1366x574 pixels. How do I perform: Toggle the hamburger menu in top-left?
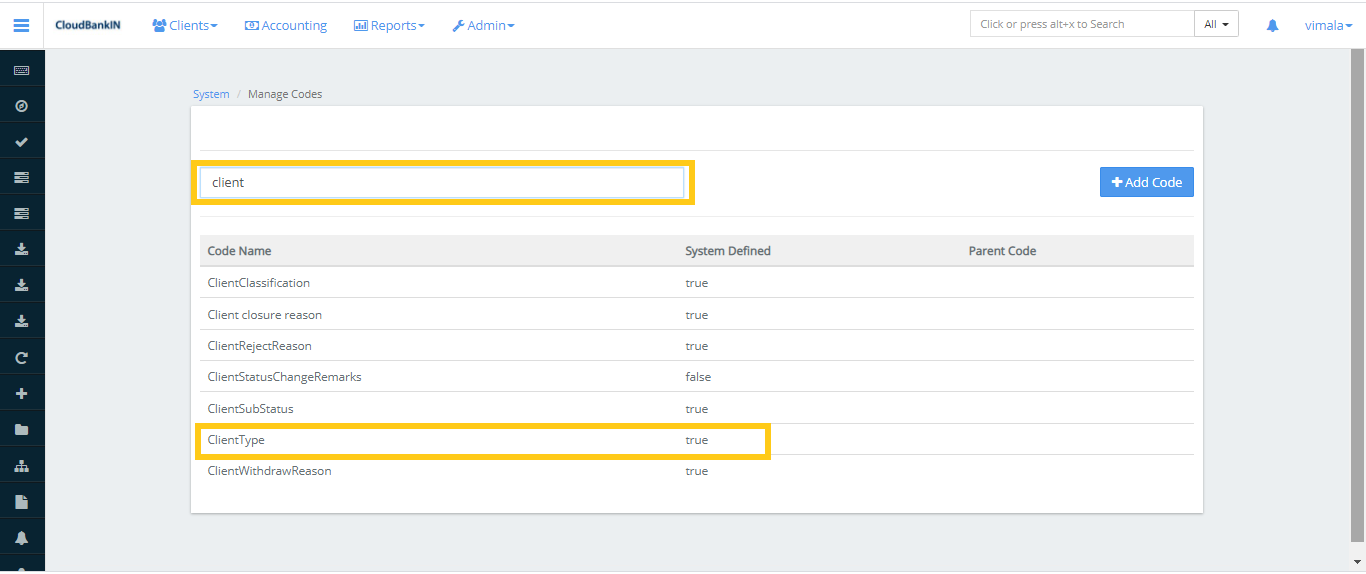click(21, 25)
